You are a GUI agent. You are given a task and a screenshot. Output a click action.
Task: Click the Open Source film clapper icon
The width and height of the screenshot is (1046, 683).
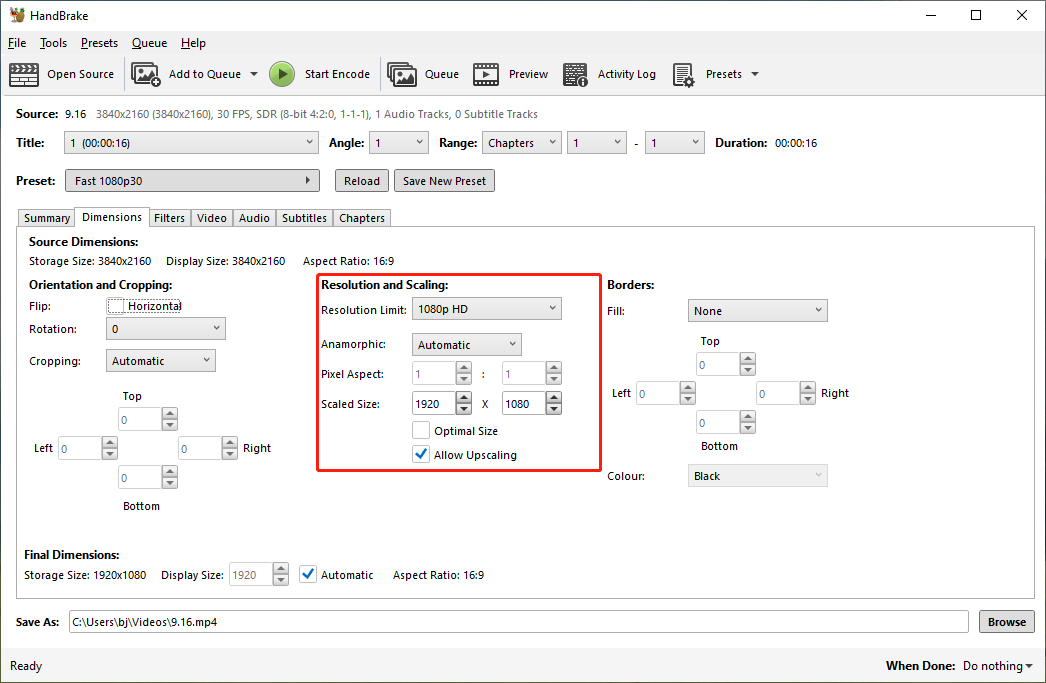(23, 74)
